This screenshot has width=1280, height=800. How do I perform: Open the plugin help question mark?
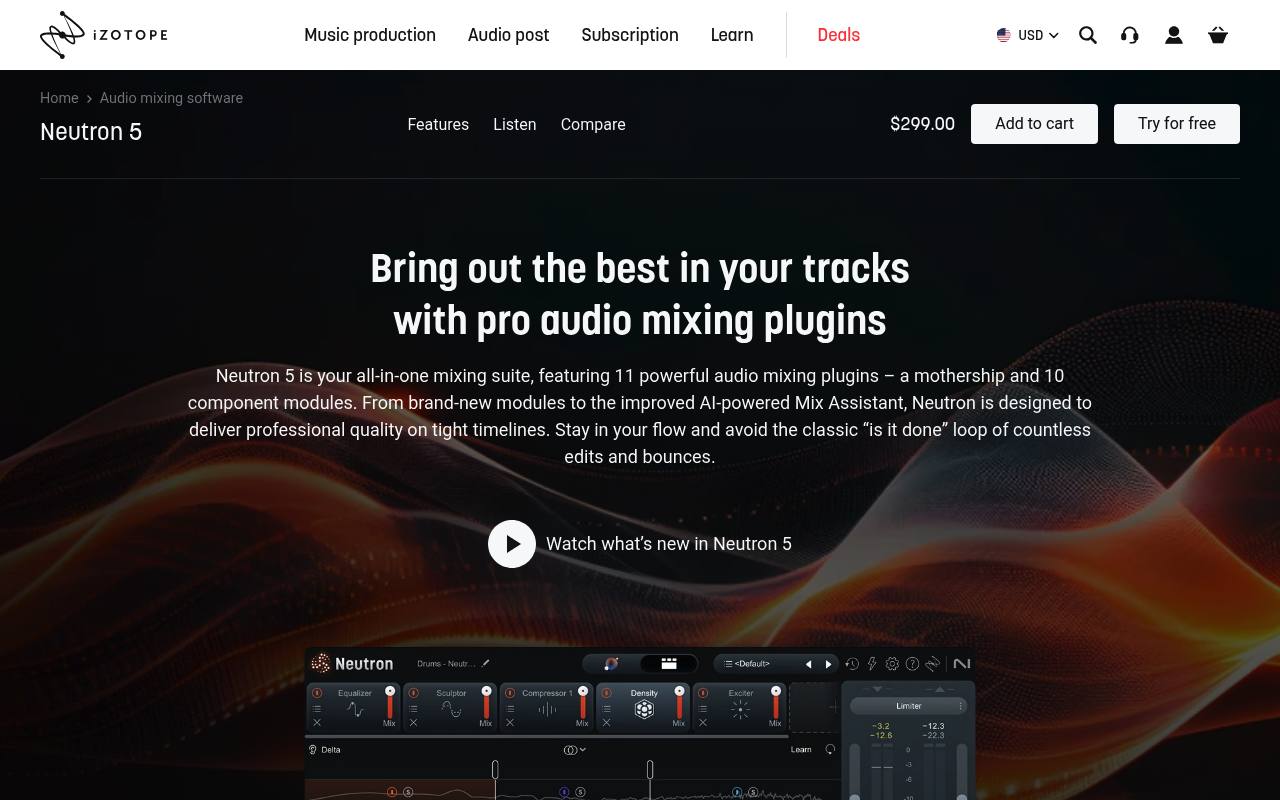912,664
